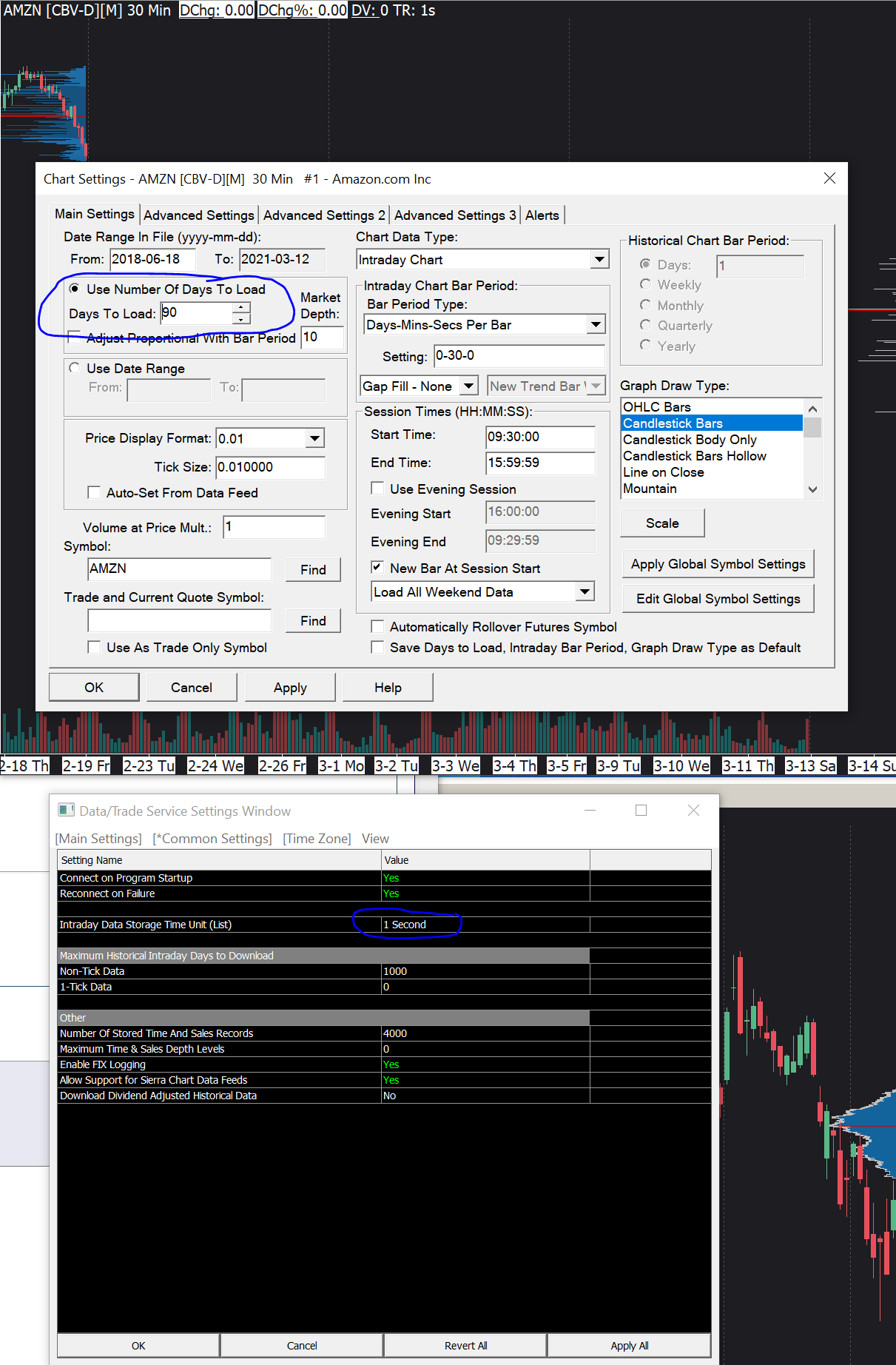The width and height of the screenshot is (896, 1365).
Task: Toggle Auto-Set From Data Feed checkbox
Action: point(94,492)
